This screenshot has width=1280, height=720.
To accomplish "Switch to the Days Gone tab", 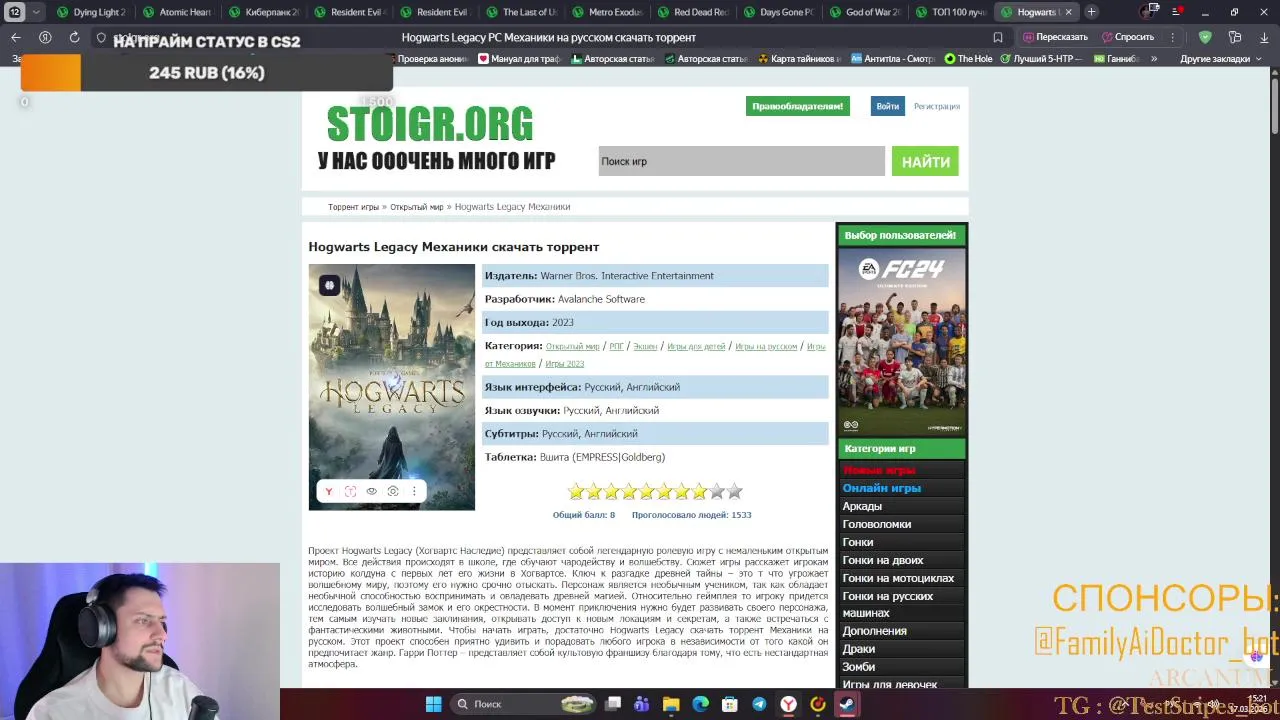I will pyautogui.click(x=779, y=12).
